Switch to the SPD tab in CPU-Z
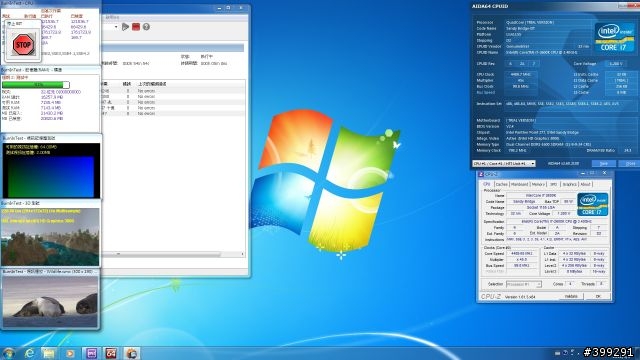Viewport: 640px width, 360px height. (x=553, y=184)
